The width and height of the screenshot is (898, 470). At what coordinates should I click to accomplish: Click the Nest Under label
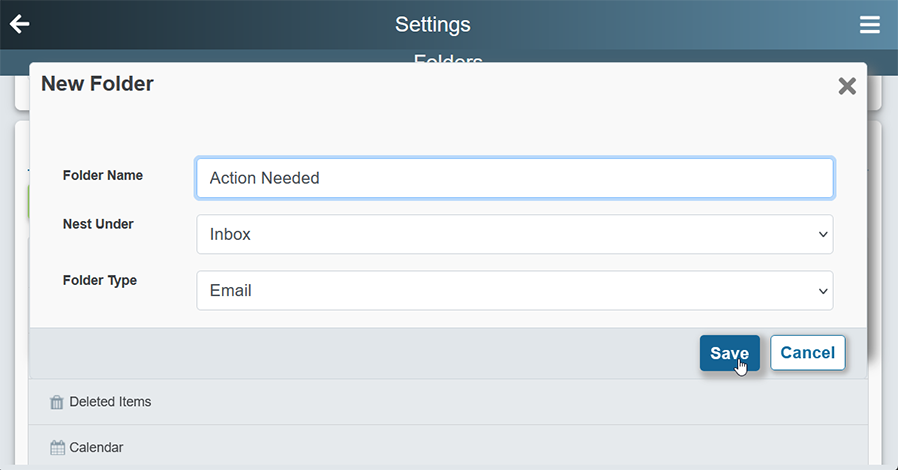coord(98,224)
